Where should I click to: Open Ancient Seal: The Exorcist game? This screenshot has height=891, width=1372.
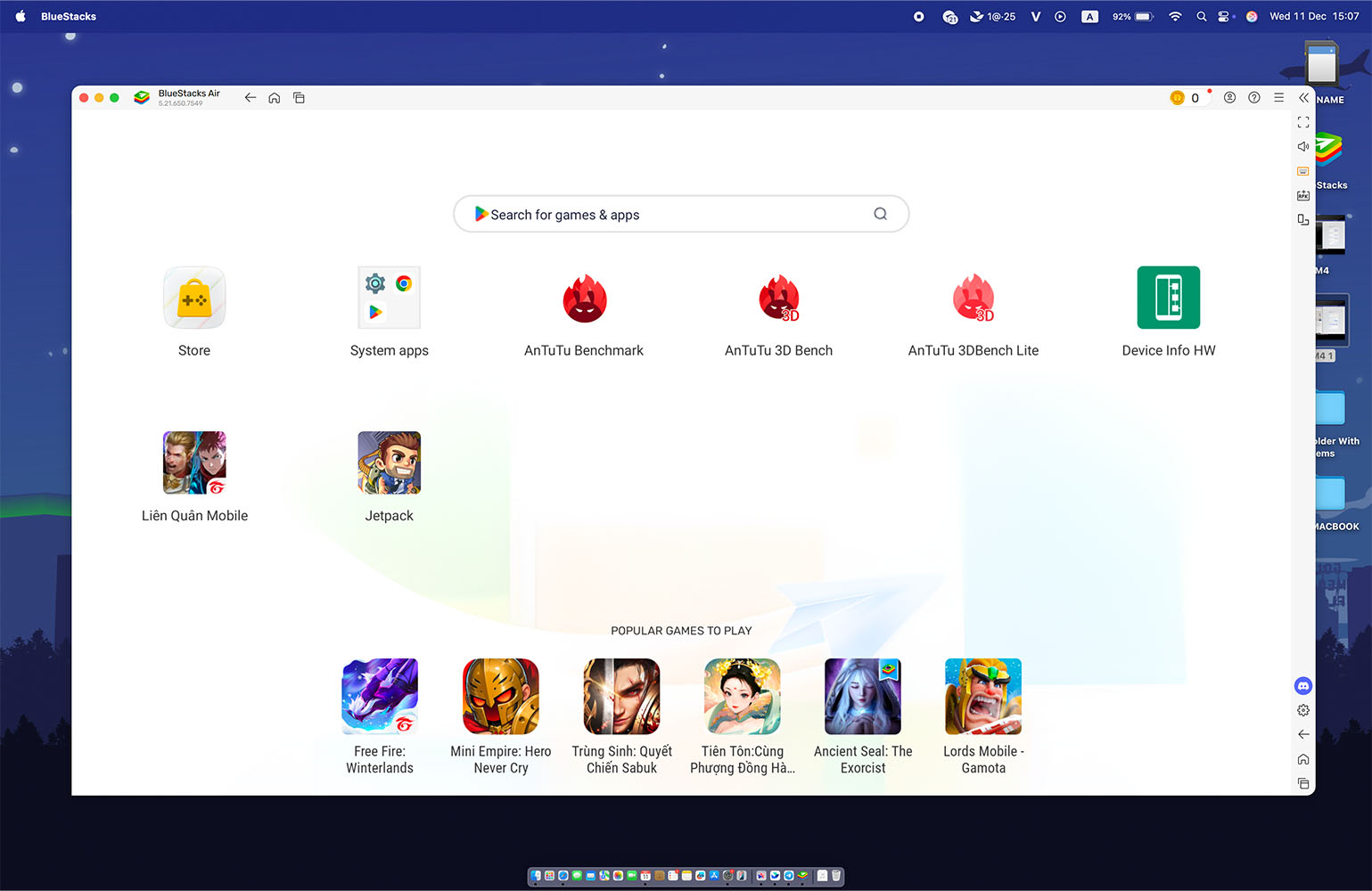tap(863, 696)
